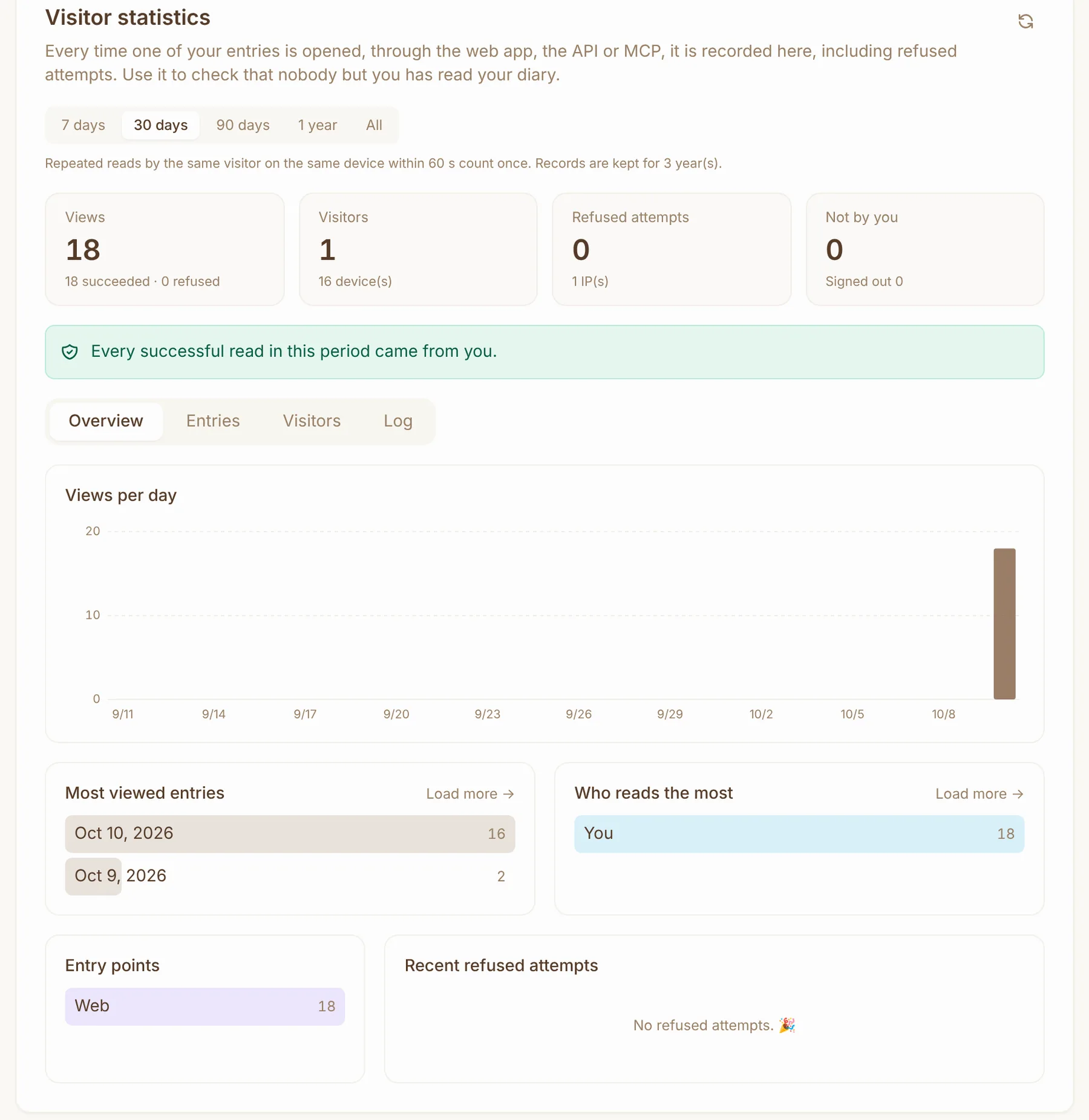This screenshot has height=1120, width=1089.
Task: Choose the 1 year period
Action: pos(317,125)
